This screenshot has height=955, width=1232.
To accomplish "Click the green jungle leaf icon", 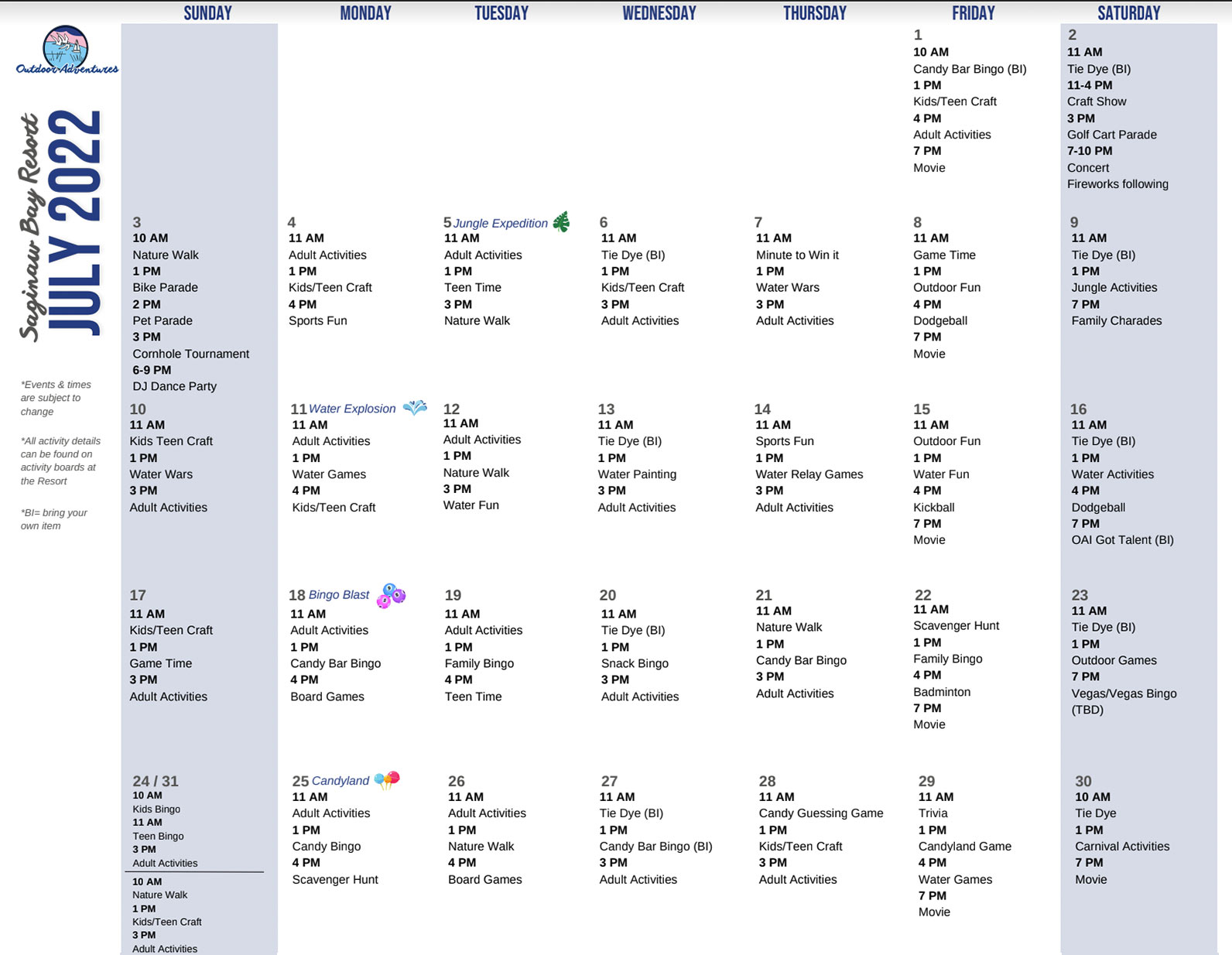I will tap(562, 222).
